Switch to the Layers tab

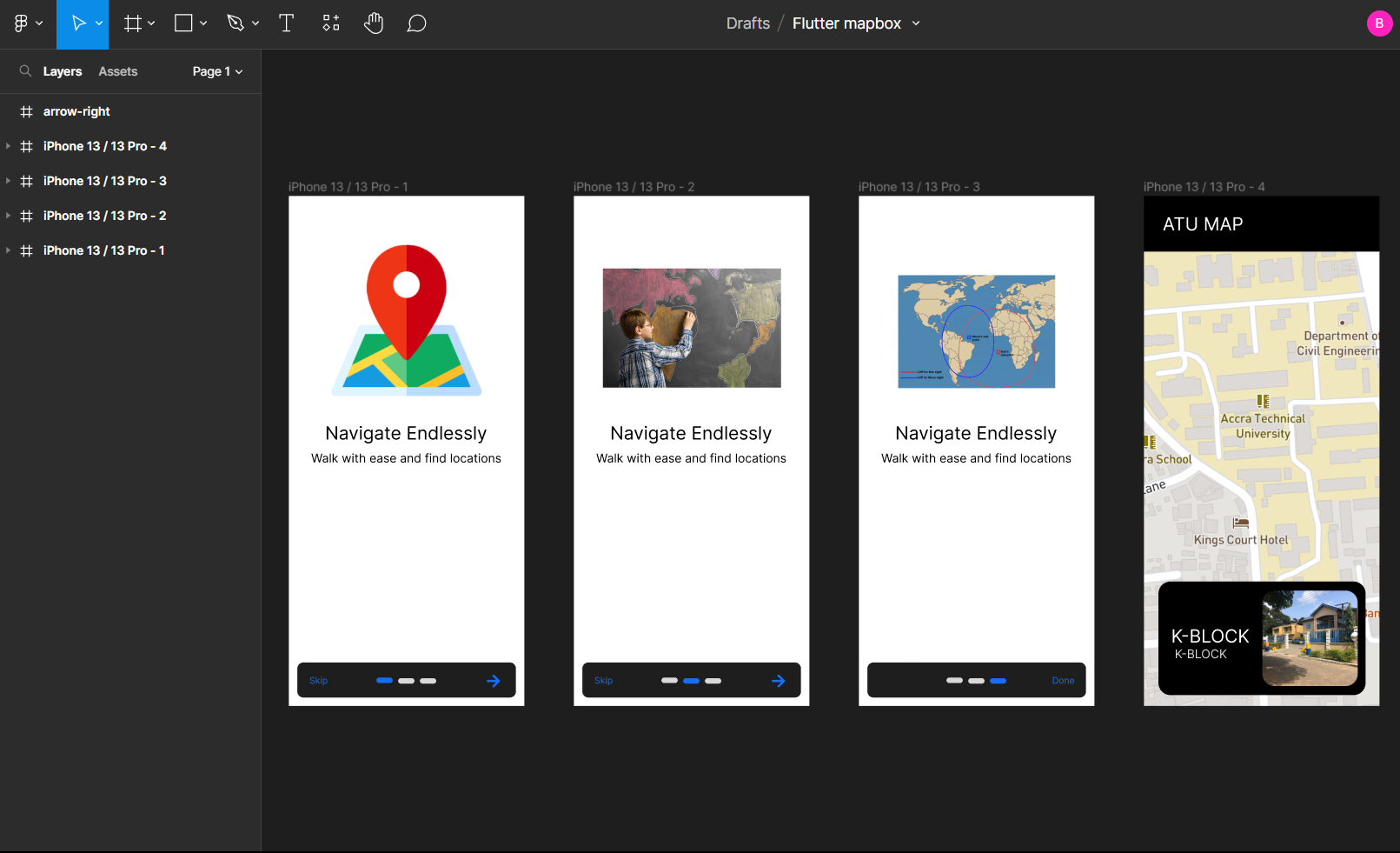pos(63,71)
